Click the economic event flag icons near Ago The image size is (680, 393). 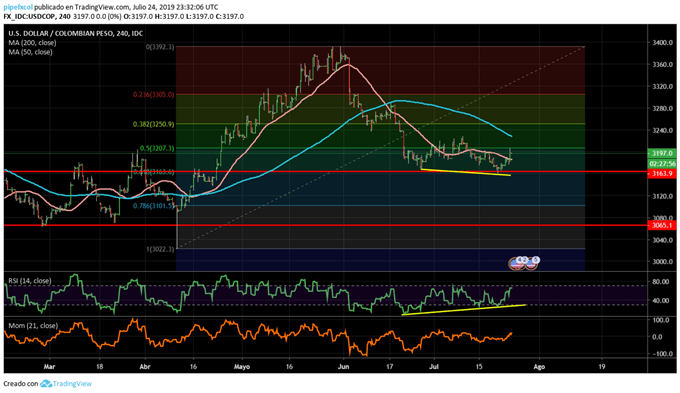coord(524,262)
